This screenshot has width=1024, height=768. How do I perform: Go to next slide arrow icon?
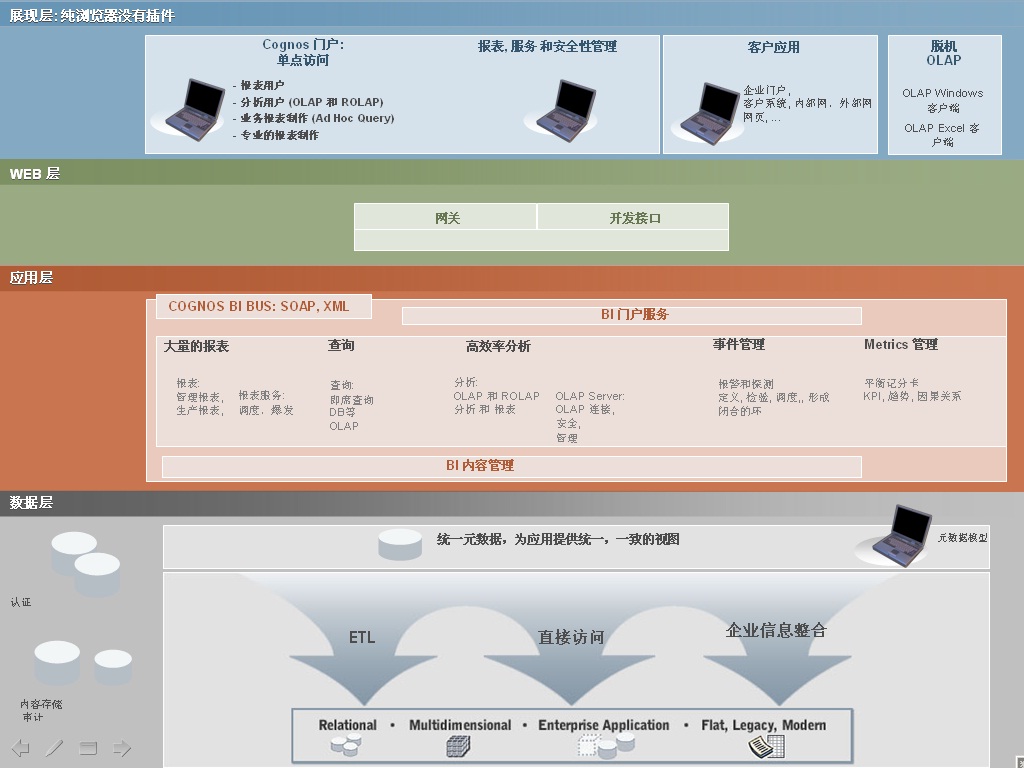pos(122,748)
